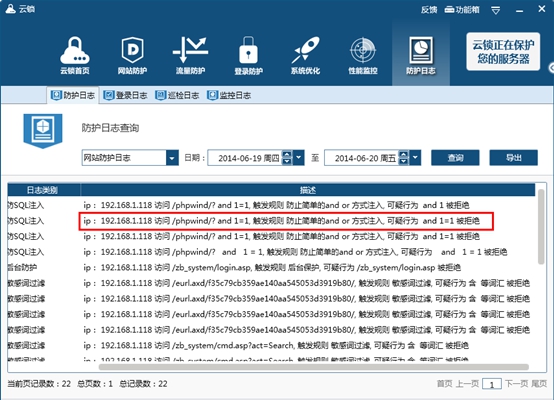Select the /zb_system/cmd.asp?act=Search log row
This screenshot has width=554, height=400.
click(271, 345)
